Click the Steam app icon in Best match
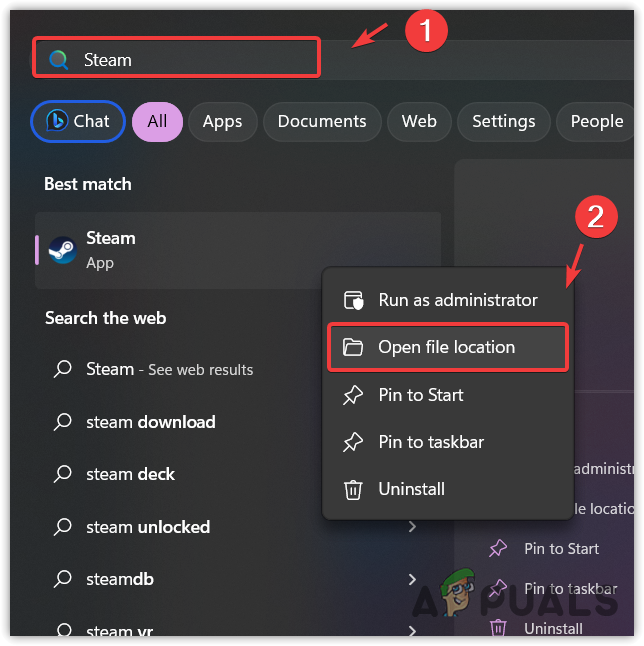The width and height of the screenshot is (644, 646). pos(62,250)
